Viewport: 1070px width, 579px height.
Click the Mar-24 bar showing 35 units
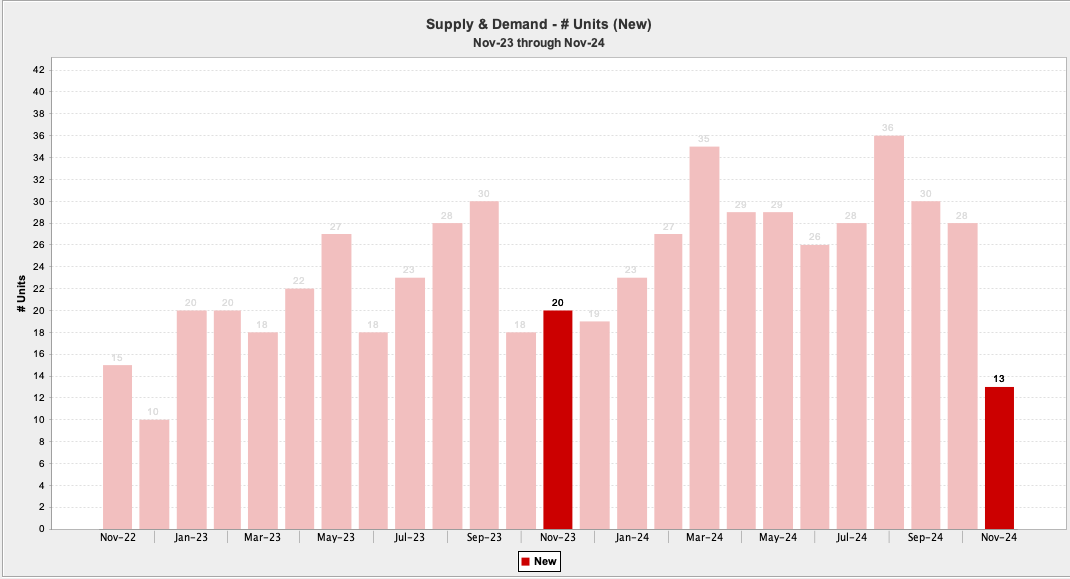point(704,338)
